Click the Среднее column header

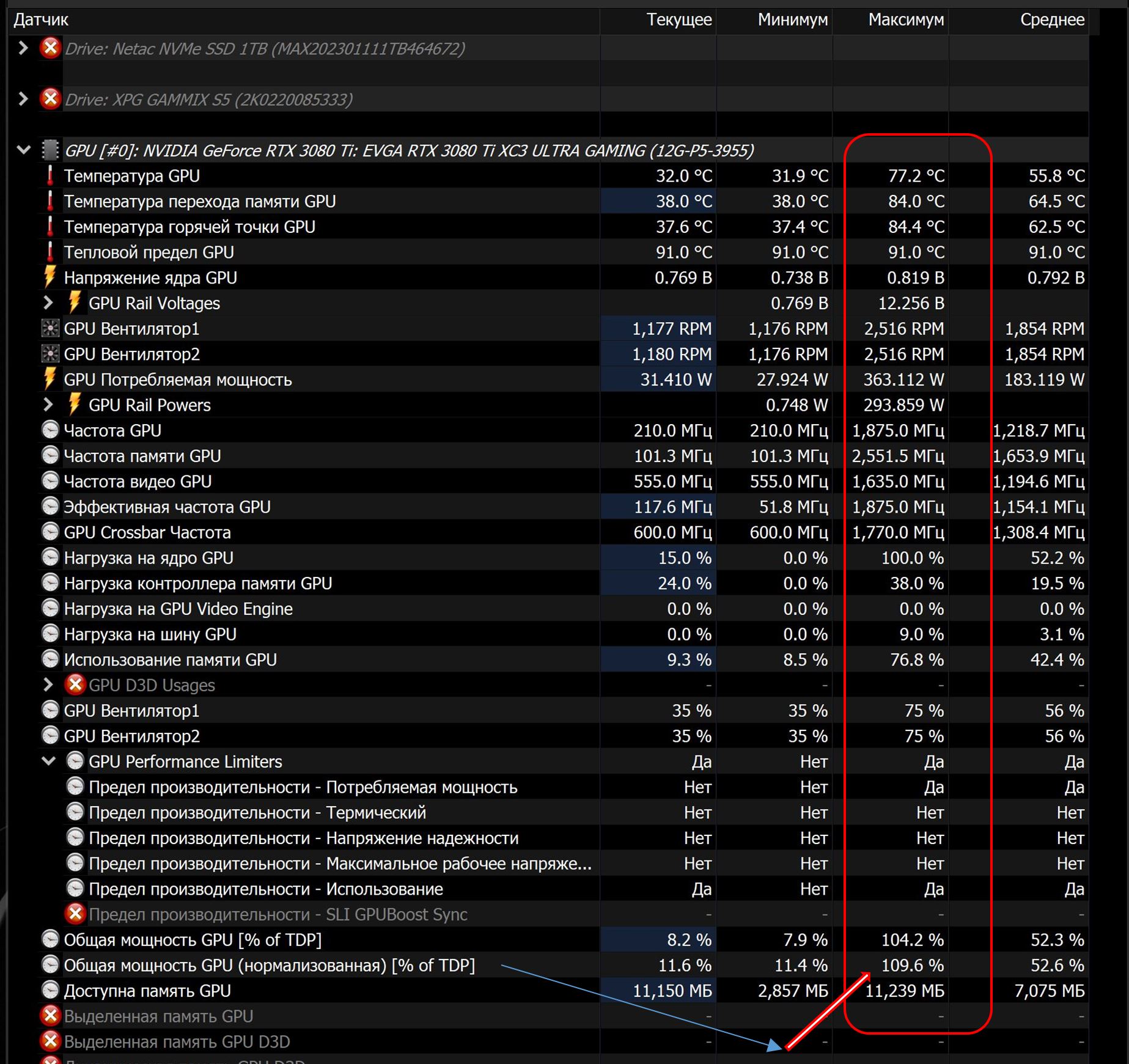(1019, 20)
